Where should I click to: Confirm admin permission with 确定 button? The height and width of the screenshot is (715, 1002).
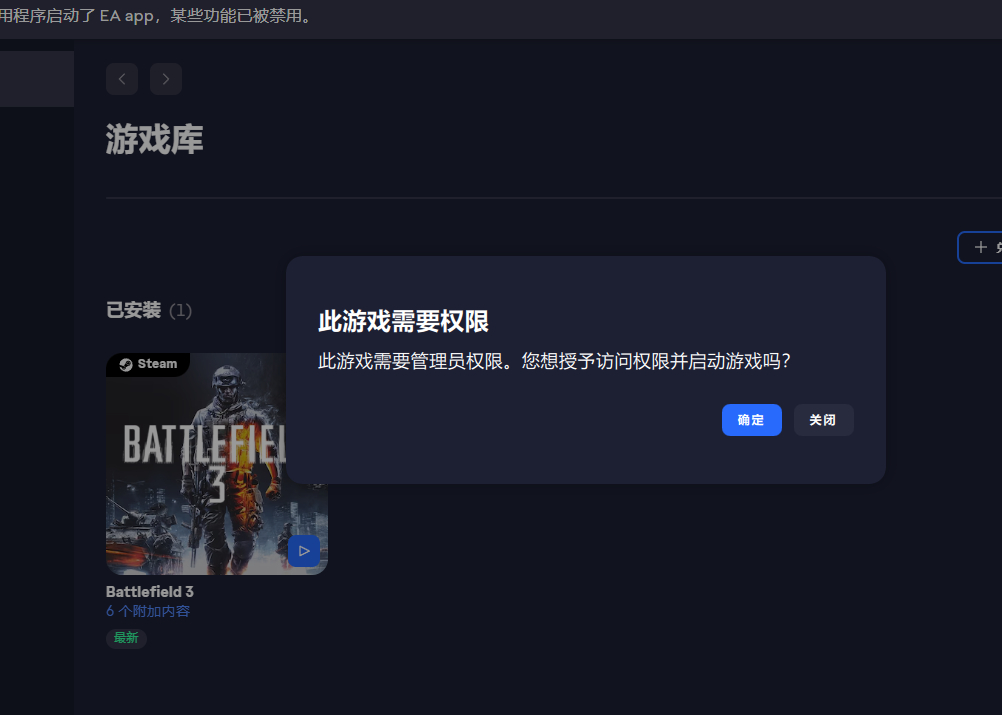pos(752,420)
